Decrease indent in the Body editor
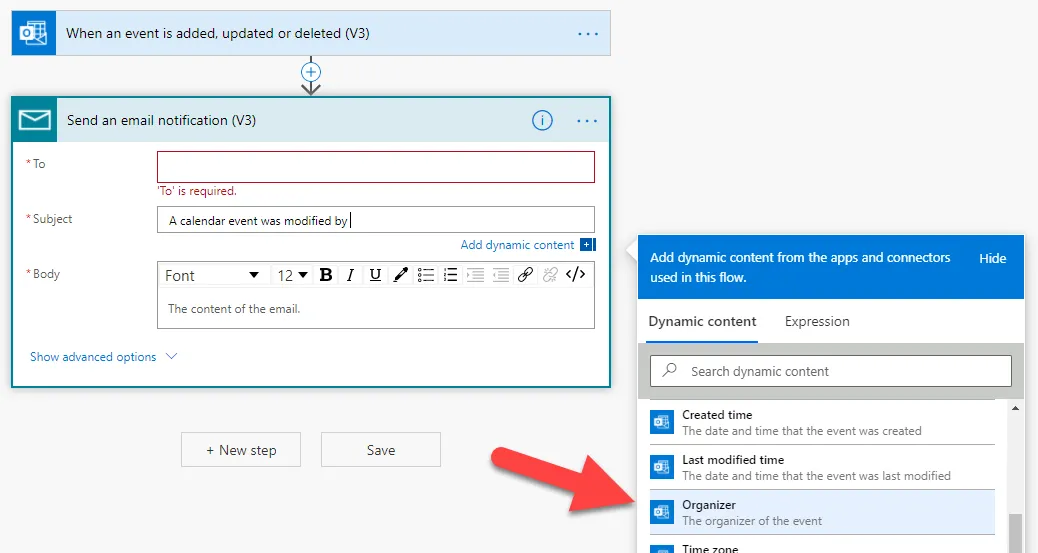The height and width of the screenshot is (553, 1038). point(500,275)
